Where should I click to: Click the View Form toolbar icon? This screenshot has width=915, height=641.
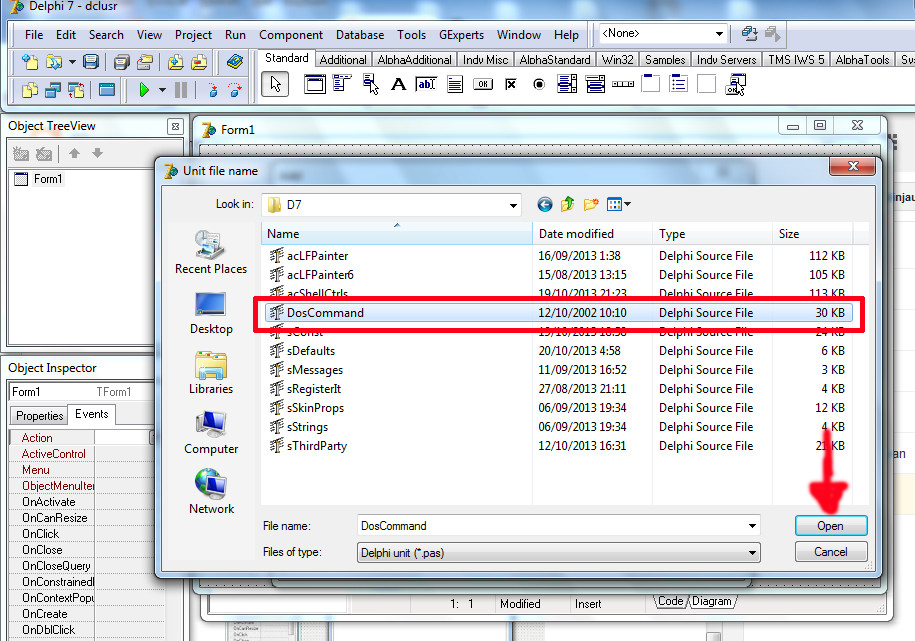point(53,90)
